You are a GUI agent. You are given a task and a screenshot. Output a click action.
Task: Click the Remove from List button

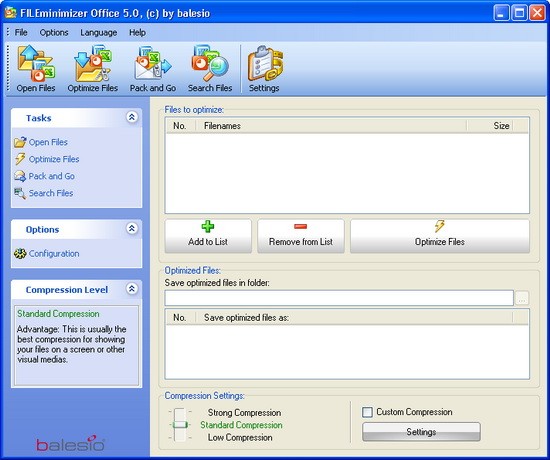point(301,236)
